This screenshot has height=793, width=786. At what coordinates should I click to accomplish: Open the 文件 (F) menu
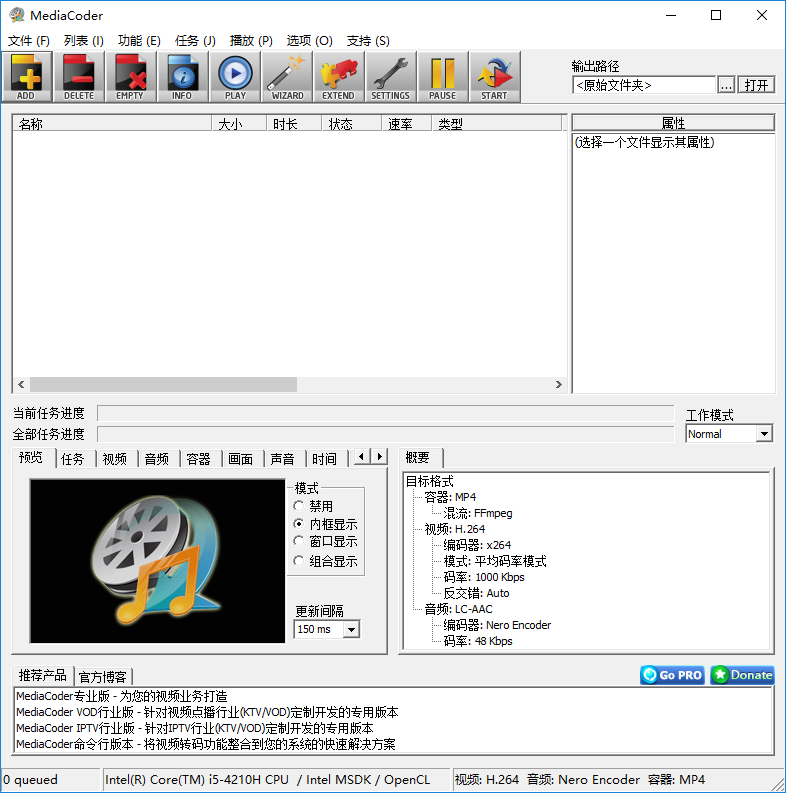pyautogui.click(x=29, y=40)
